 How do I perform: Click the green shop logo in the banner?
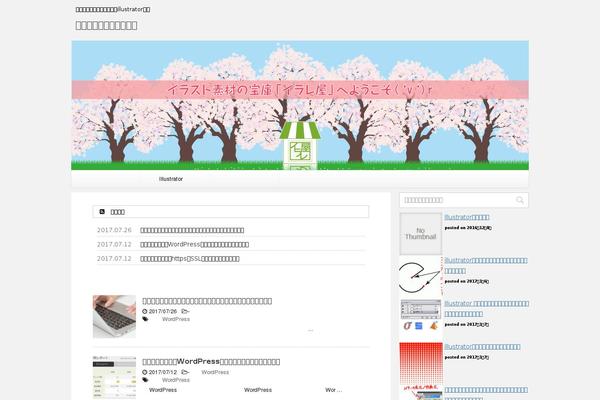tap(300, 145)
